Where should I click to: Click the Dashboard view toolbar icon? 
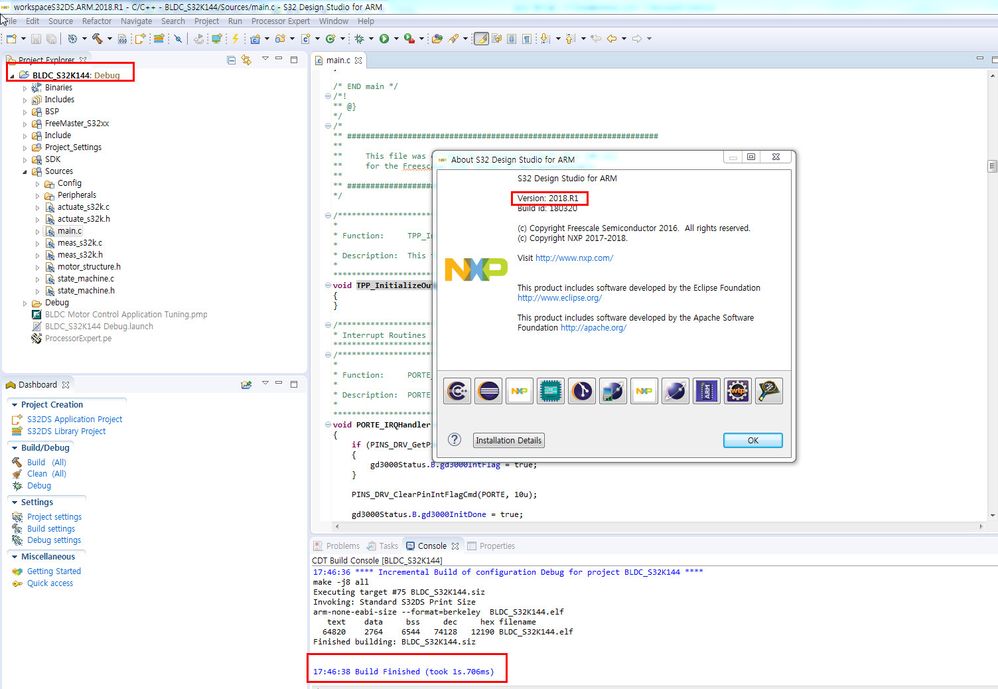(246, 384)
